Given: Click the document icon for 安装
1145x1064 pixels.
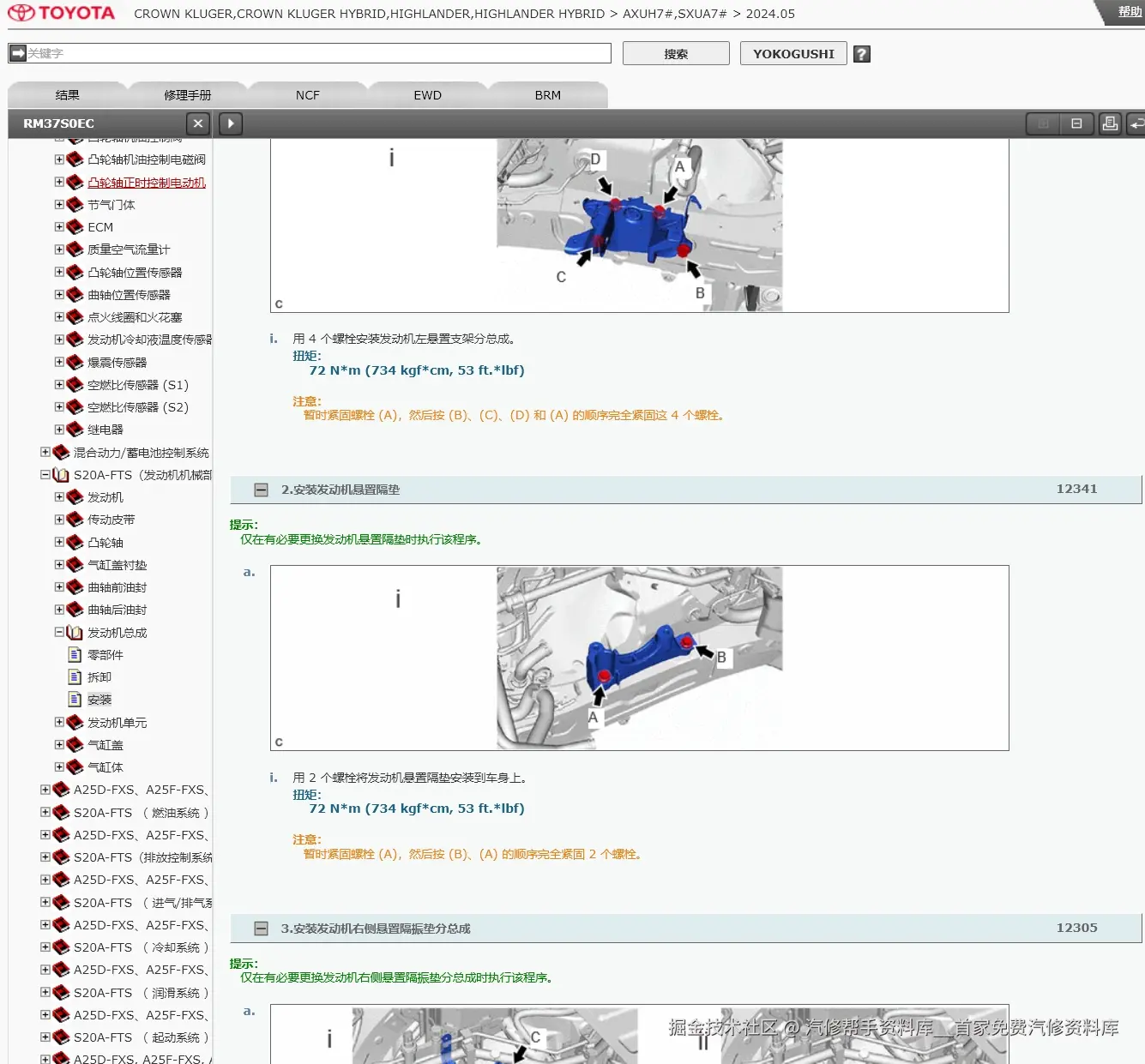Looking at the screenshot, I should tap(75, 700).
